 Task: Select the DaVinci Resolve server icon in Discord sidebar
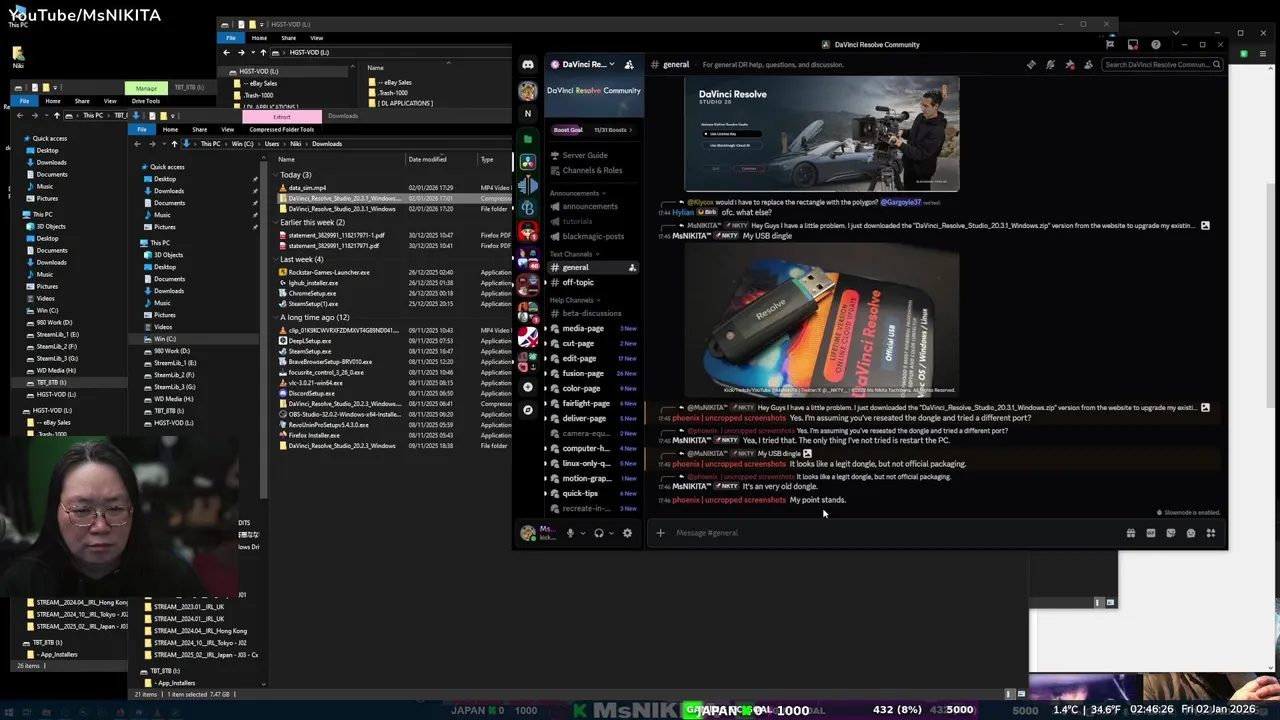(x=527, y=162)
